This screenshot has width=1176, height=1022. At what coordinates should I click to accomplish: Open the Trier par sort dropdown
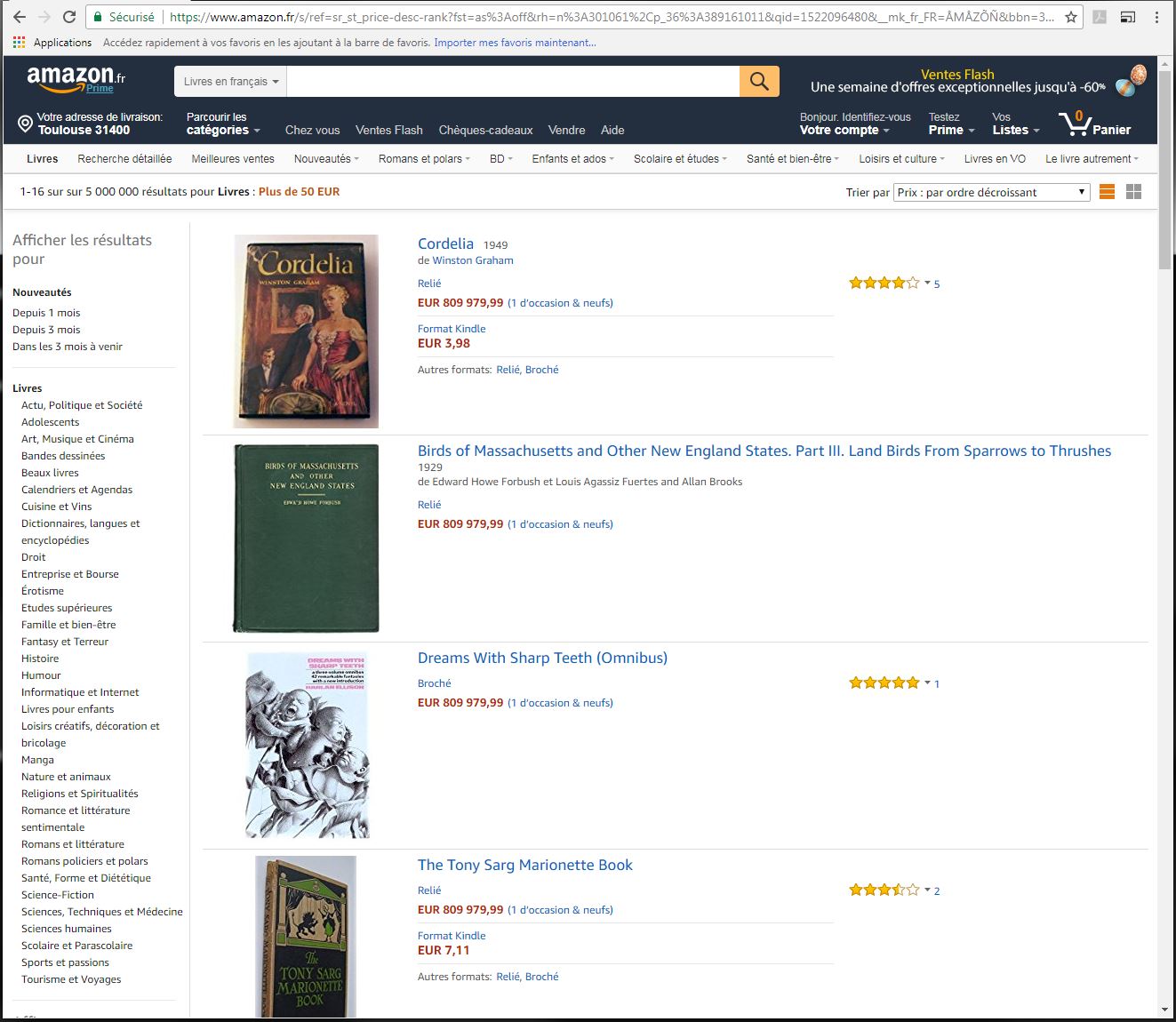[991, 192]
